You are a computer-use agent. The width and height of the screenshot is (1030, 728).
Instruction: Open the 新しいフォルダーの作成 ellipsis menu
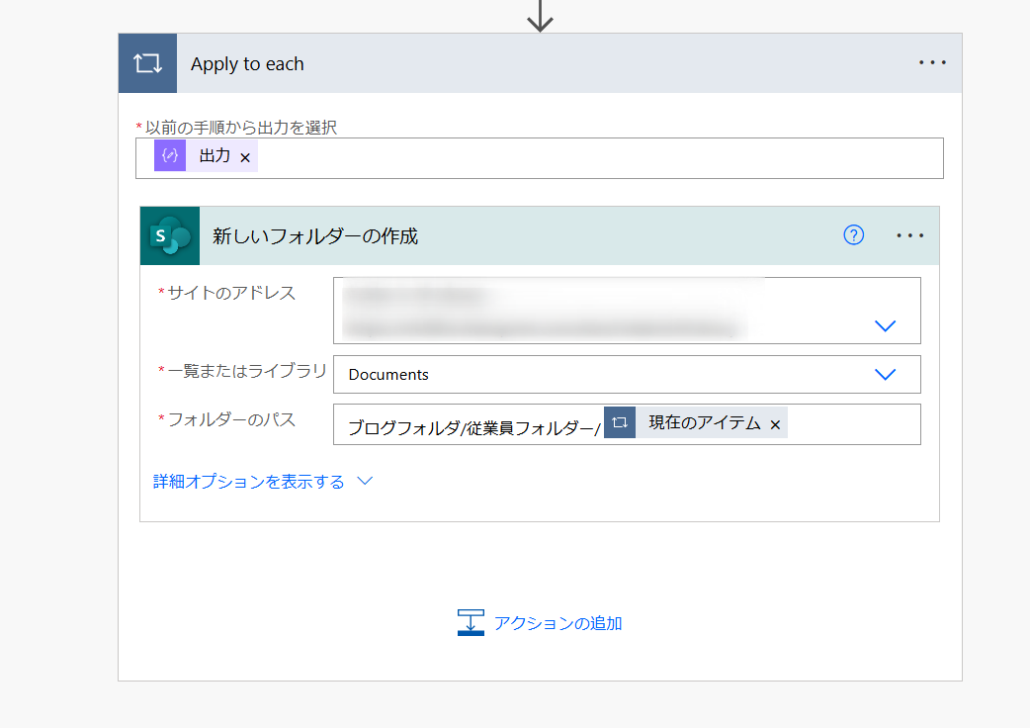[x=910, y=235]
